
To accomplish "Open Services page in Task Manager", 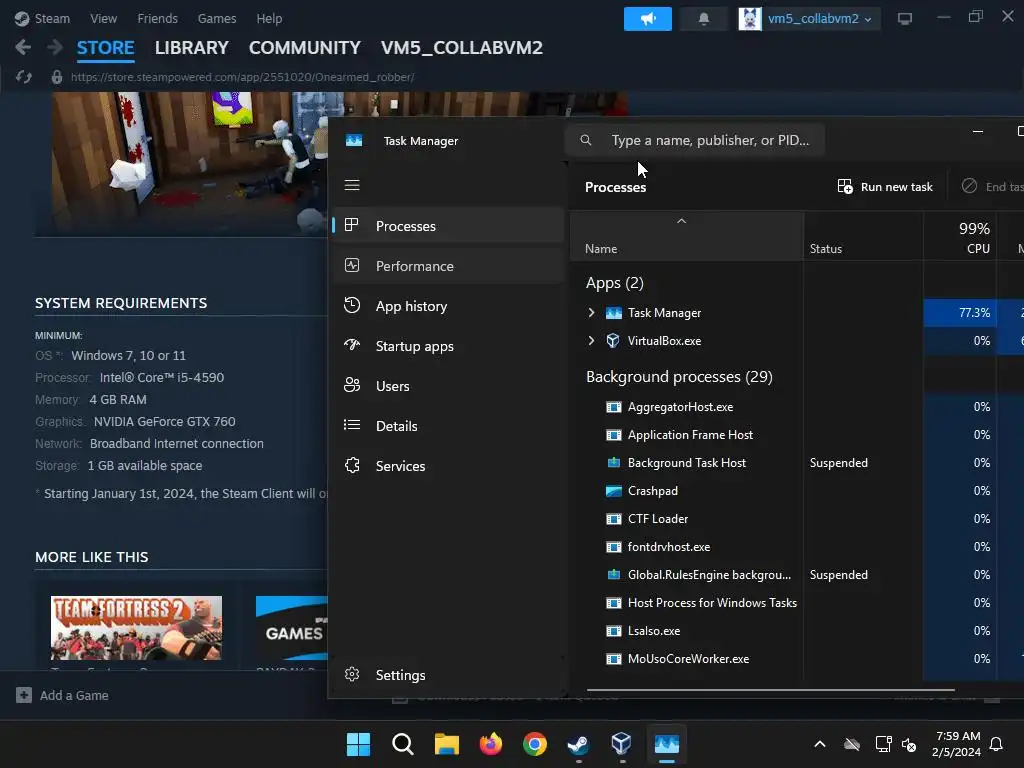I will point(449,466).
